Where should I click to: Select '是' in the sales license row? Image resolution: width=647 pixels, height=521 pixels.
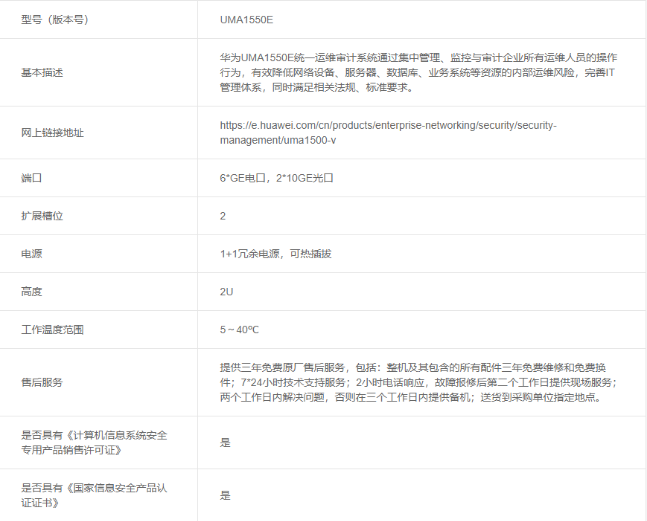(225, 443)
